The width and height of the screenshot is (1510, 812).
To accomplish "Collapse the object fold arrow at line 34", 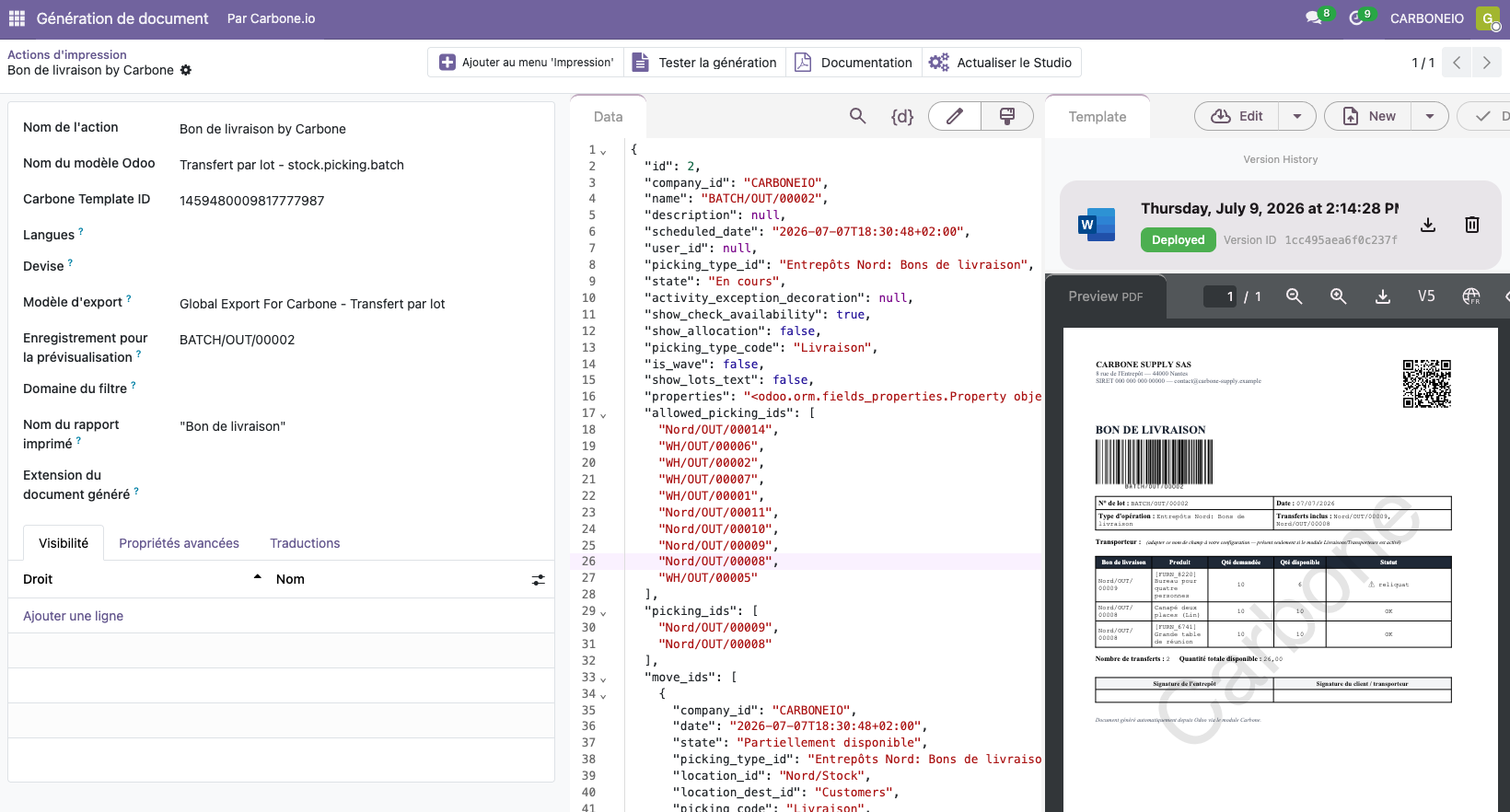I will coord(603,695).
